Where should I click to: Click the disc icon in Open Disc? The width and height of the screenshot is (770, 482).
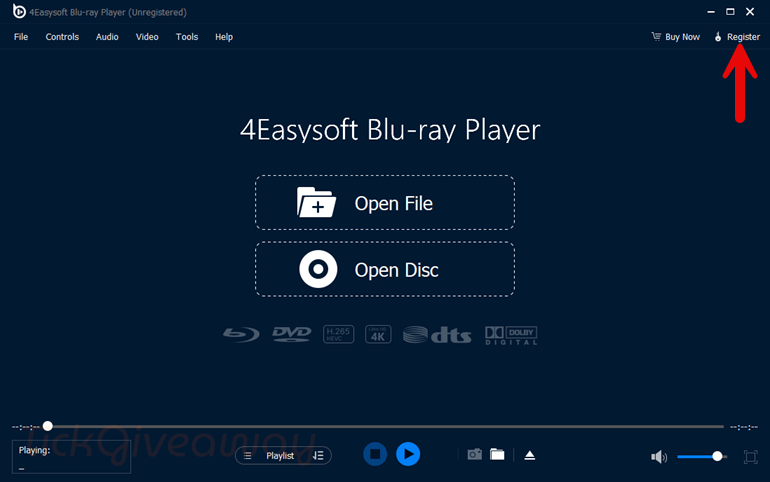click(x=318, y=269)
